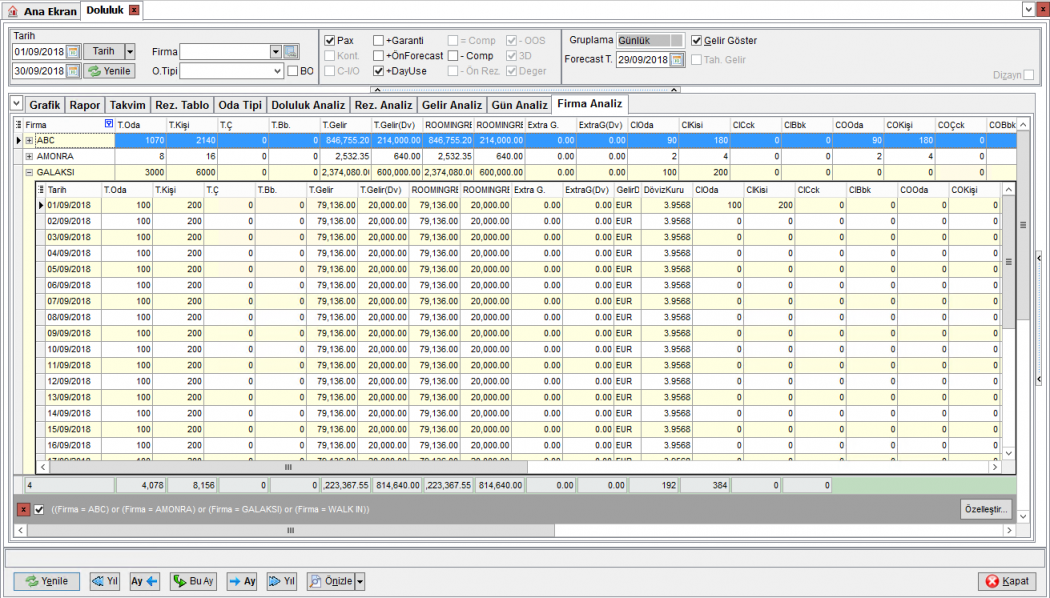Click the inner grid's scroll-down arrow

[1008, 453]
